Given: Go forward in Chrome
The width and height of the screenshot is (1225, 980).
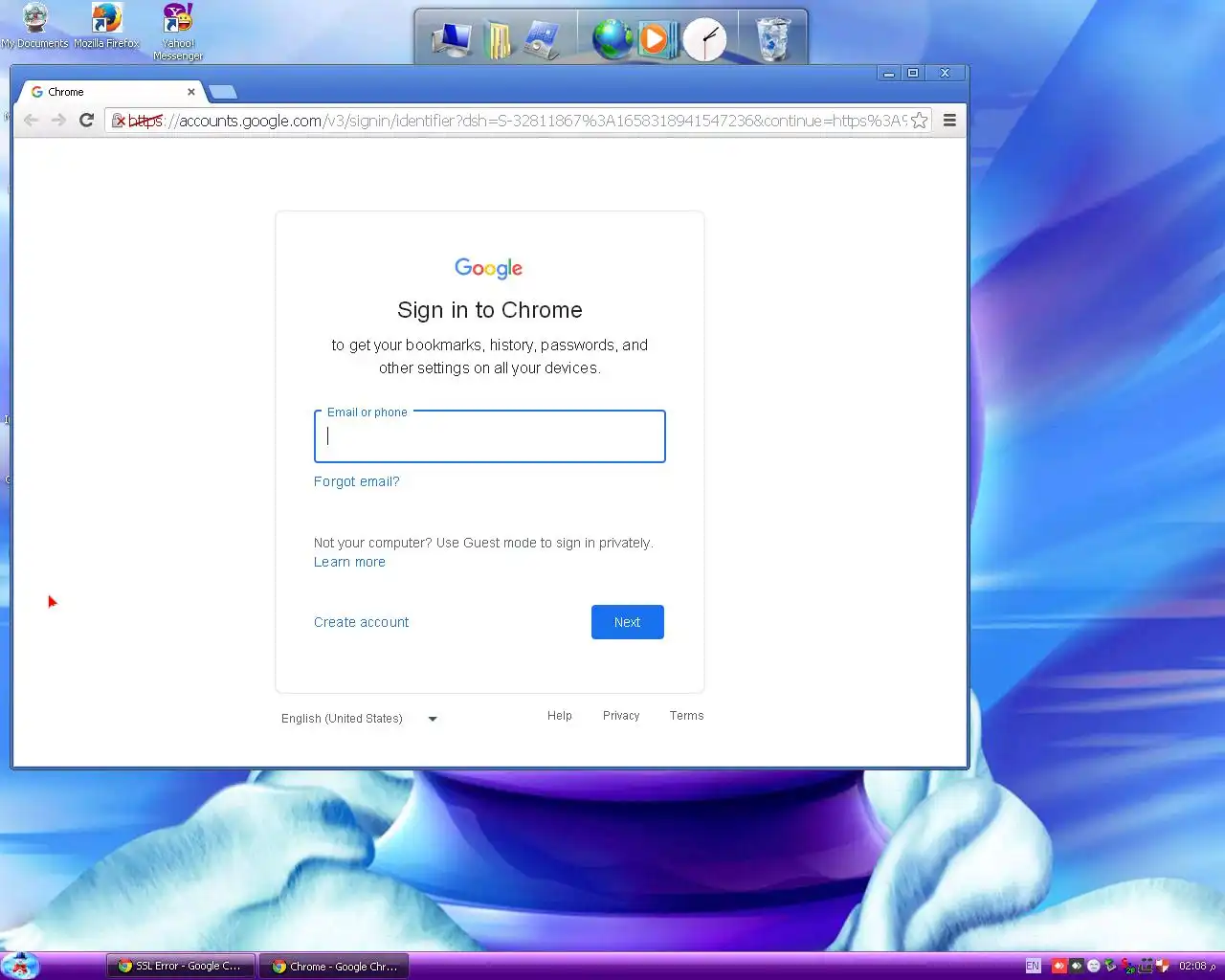Looking at the screenshot, I should 58,120.
